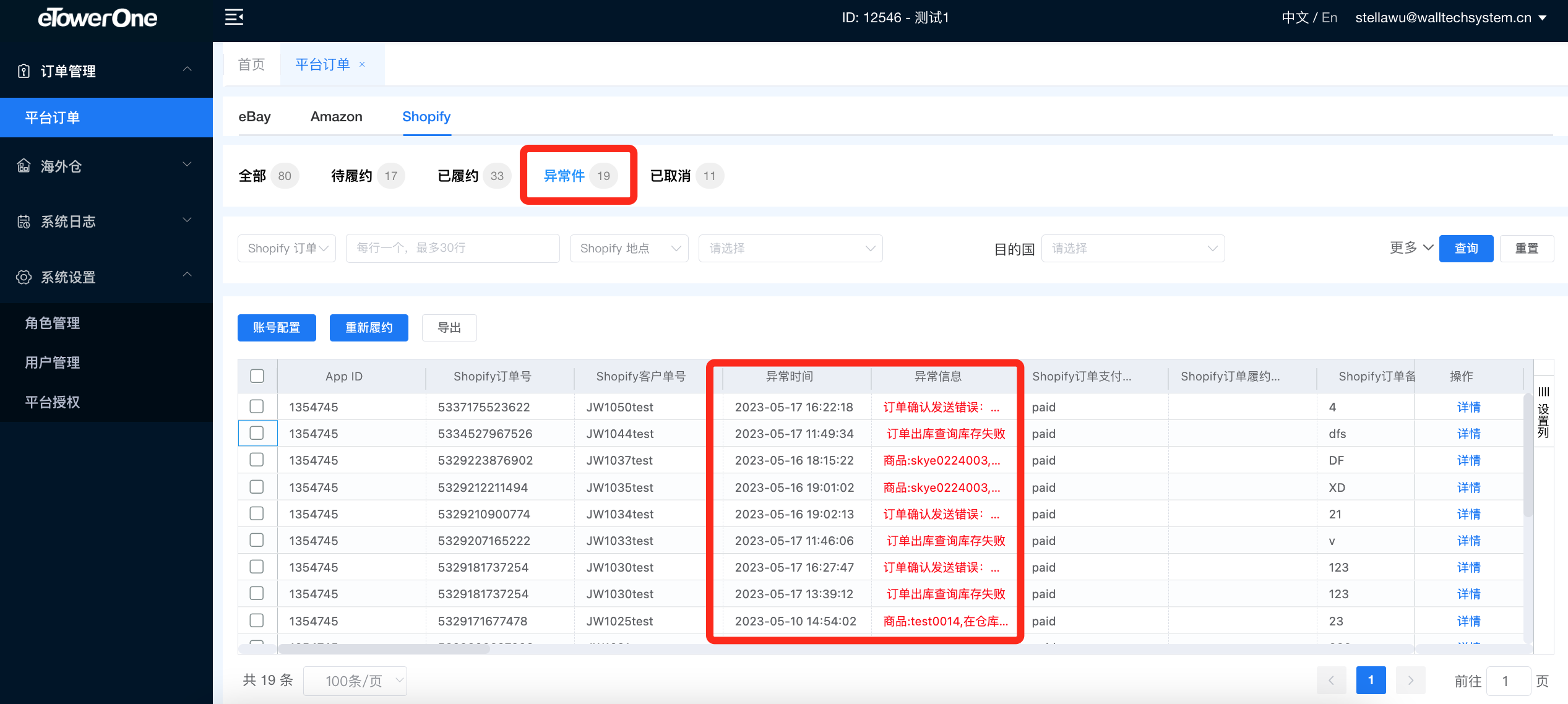Click the 重置 reset button
The width and height of the screenshot is (1568, 704).
pos(1527,248)
